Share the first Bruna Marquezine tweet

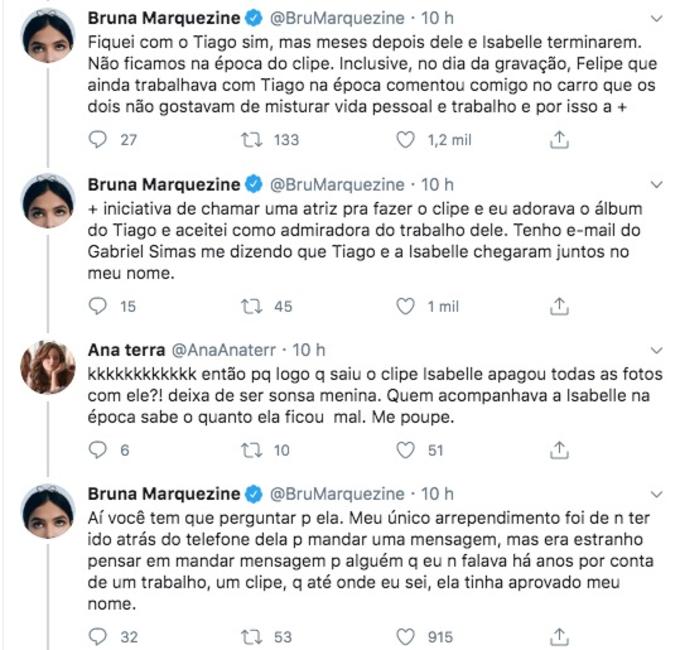[561, 140]
